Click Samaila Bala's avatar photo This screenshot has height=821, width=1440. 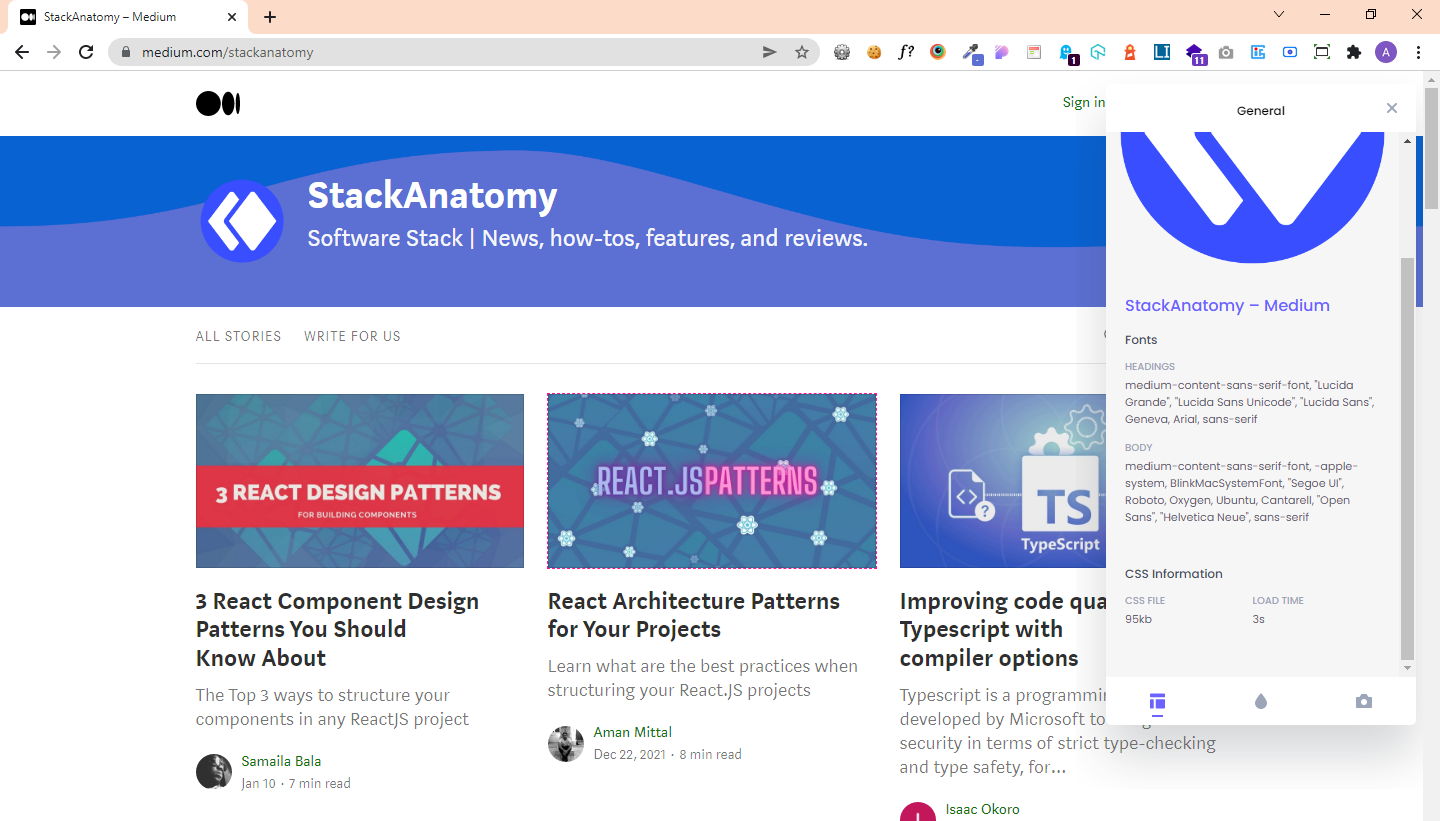[214, 772]
